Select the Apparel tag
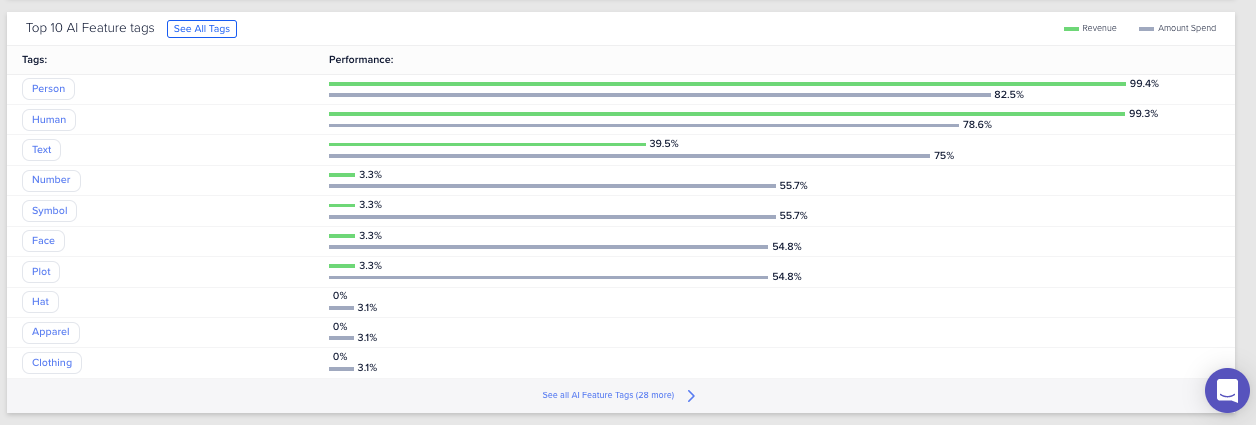The image size is (1256, 425). click(50, 332)
